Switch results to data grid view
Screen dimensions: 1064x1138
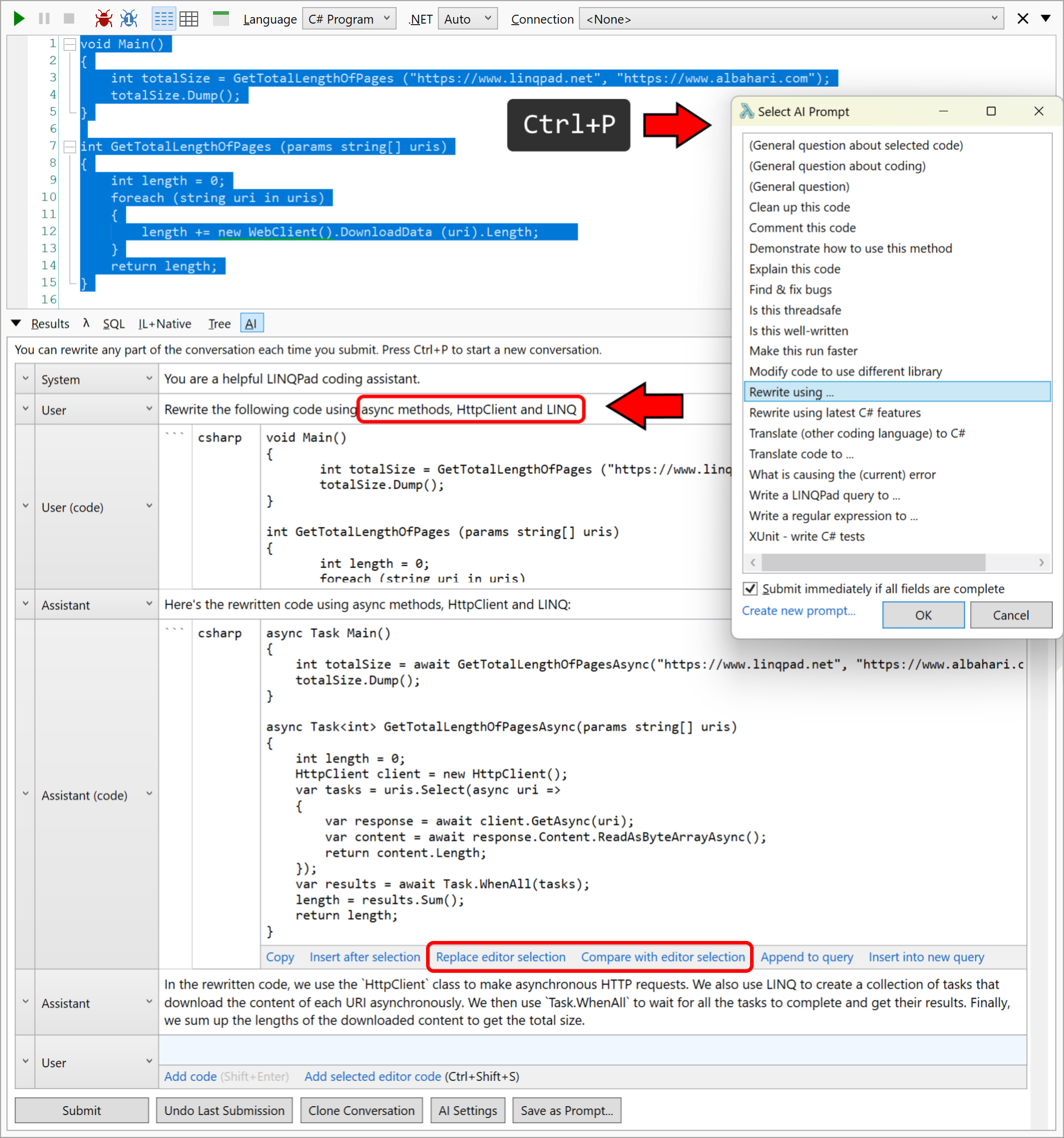189,19
